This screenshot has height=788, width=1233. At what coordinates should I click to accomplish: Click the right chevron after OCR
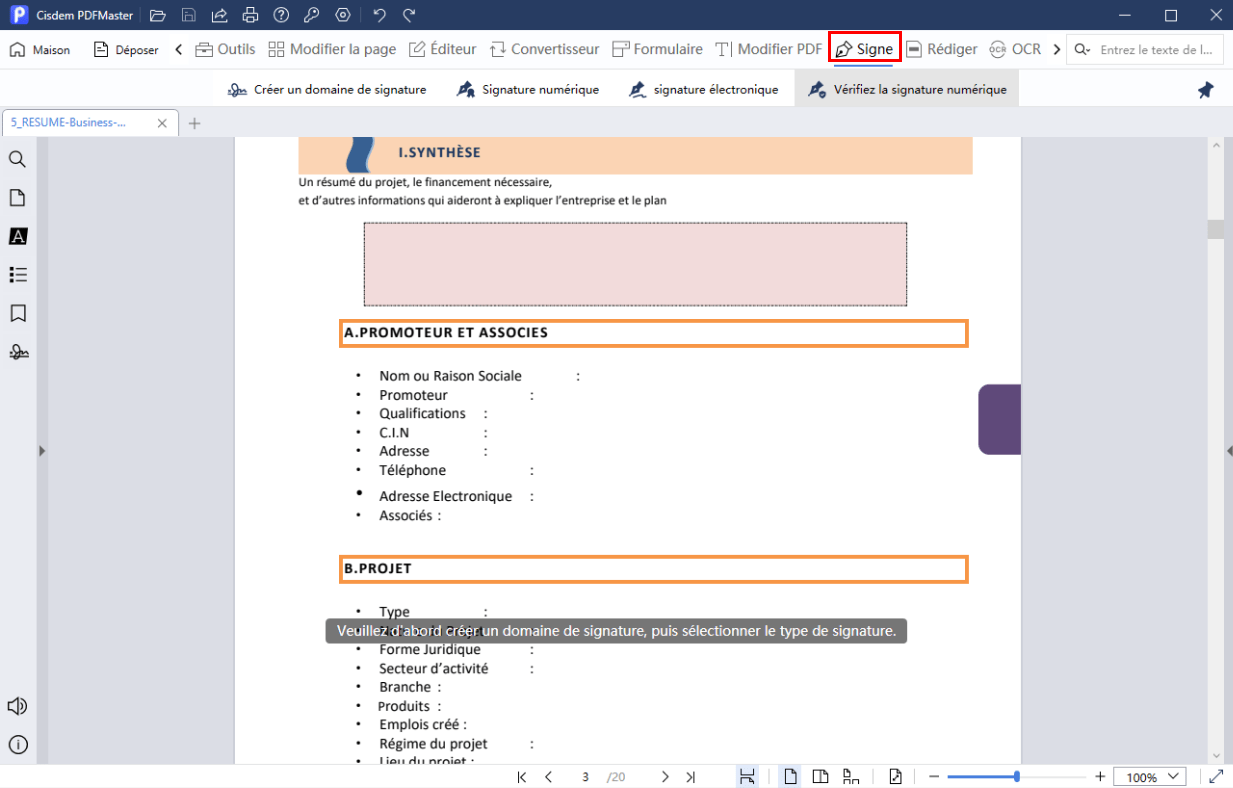(x=1057, y=49)
